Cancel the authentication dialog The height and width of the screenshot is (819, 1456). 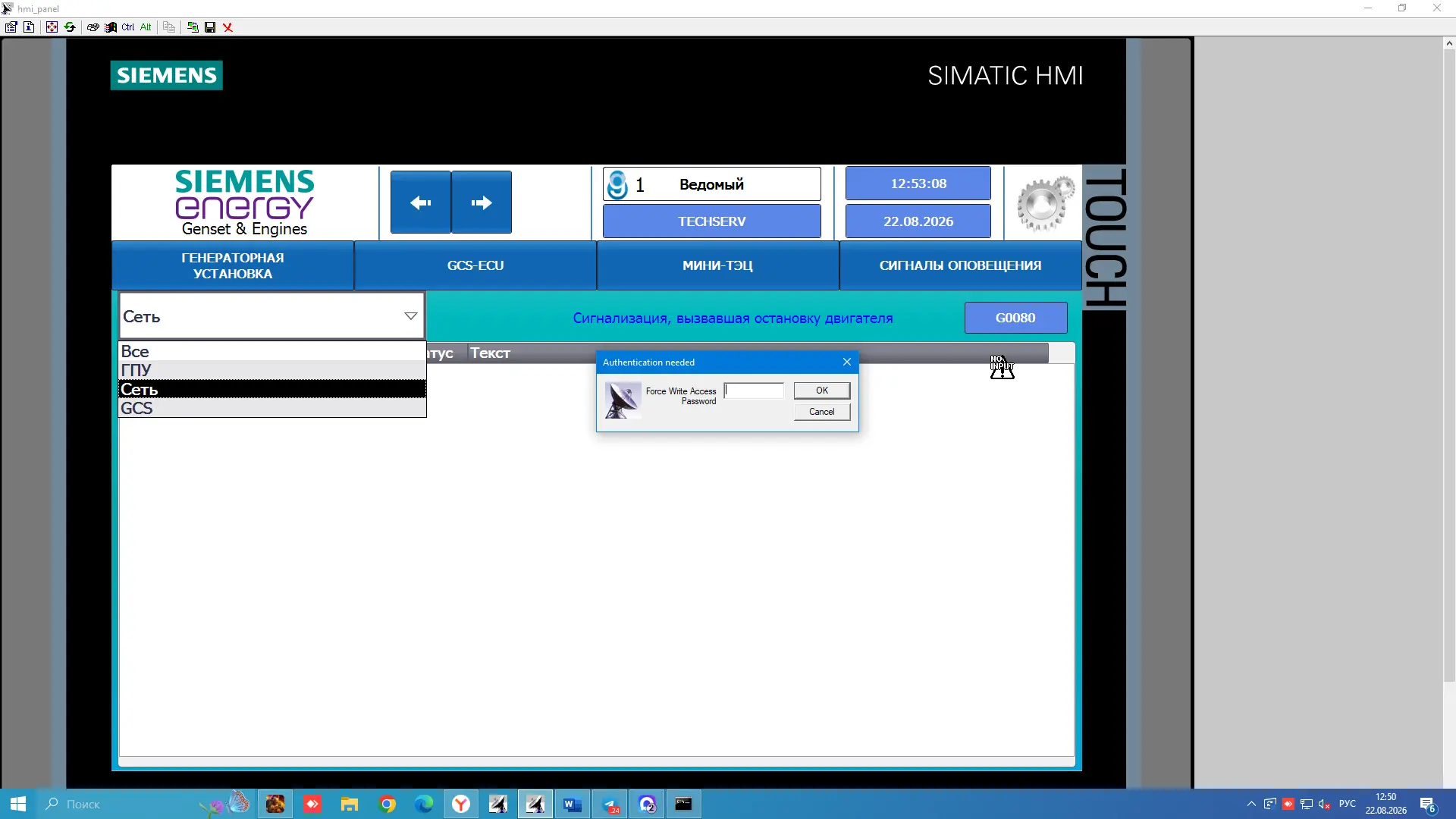tap(822, 412)
